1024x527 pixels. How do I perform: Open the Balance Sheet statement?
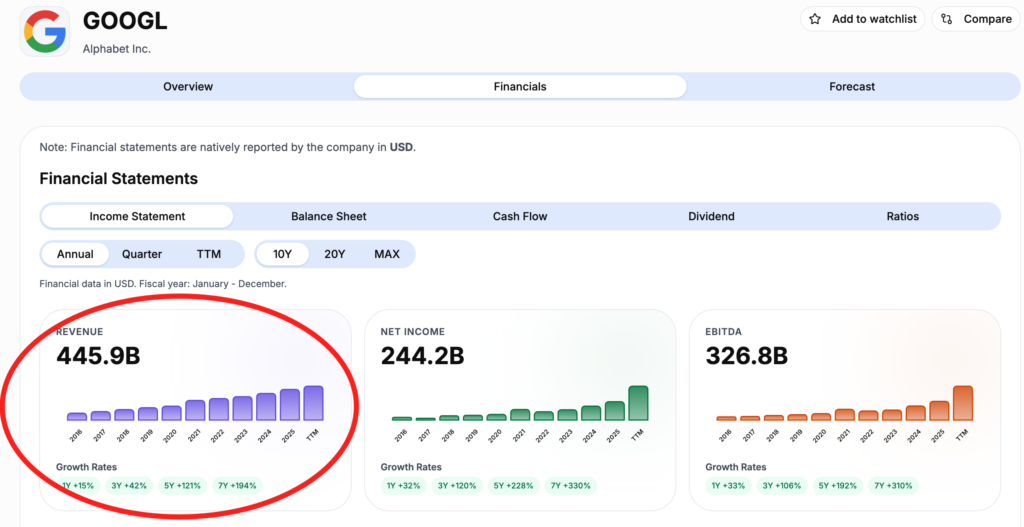pos(328,216)
